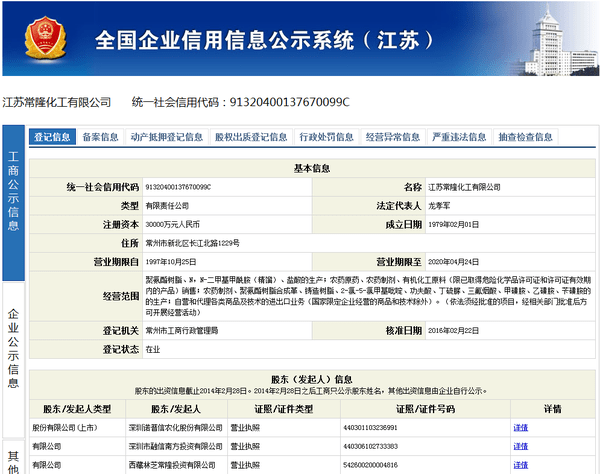Click the 证照/证件号码 column header
This screenshot has width=600, height=474.
(425, 409)
